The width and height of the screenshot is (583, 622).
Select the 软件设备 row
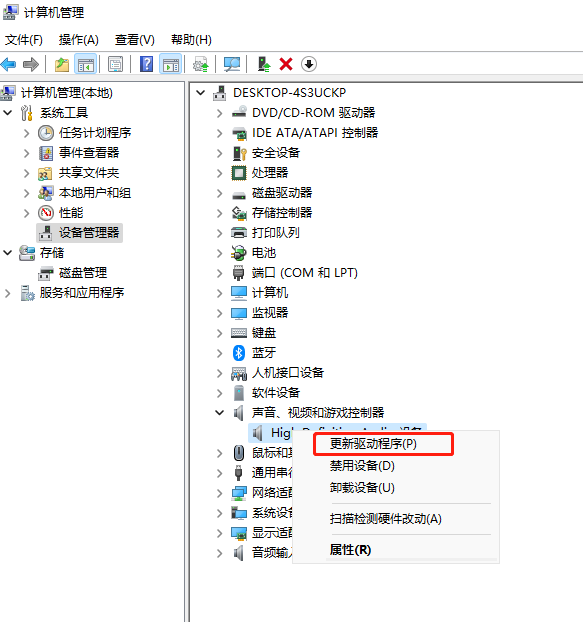pos(276,393)
